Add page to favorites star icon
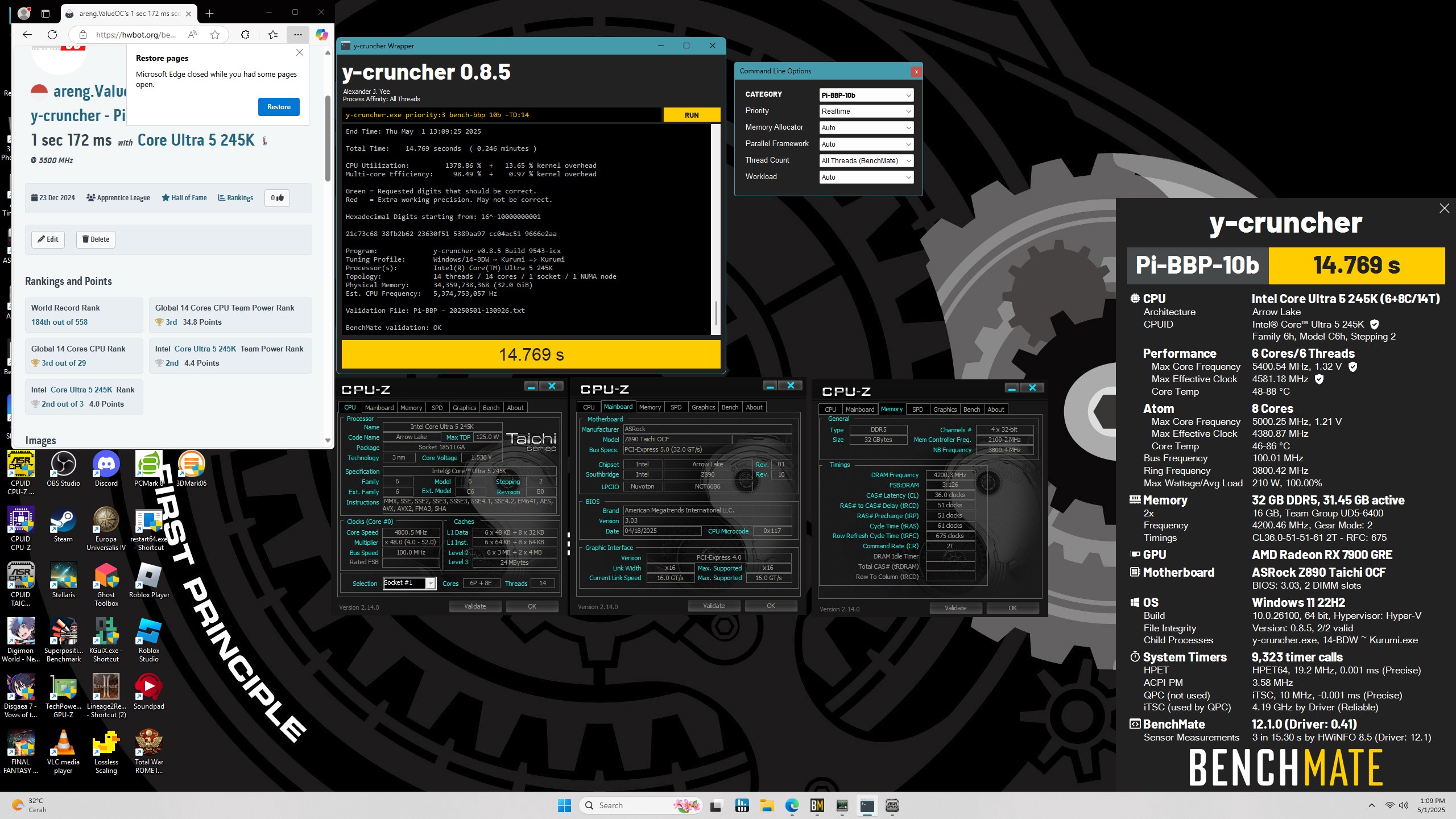Viewport: 1456px width, 819px height. (215, 35)
